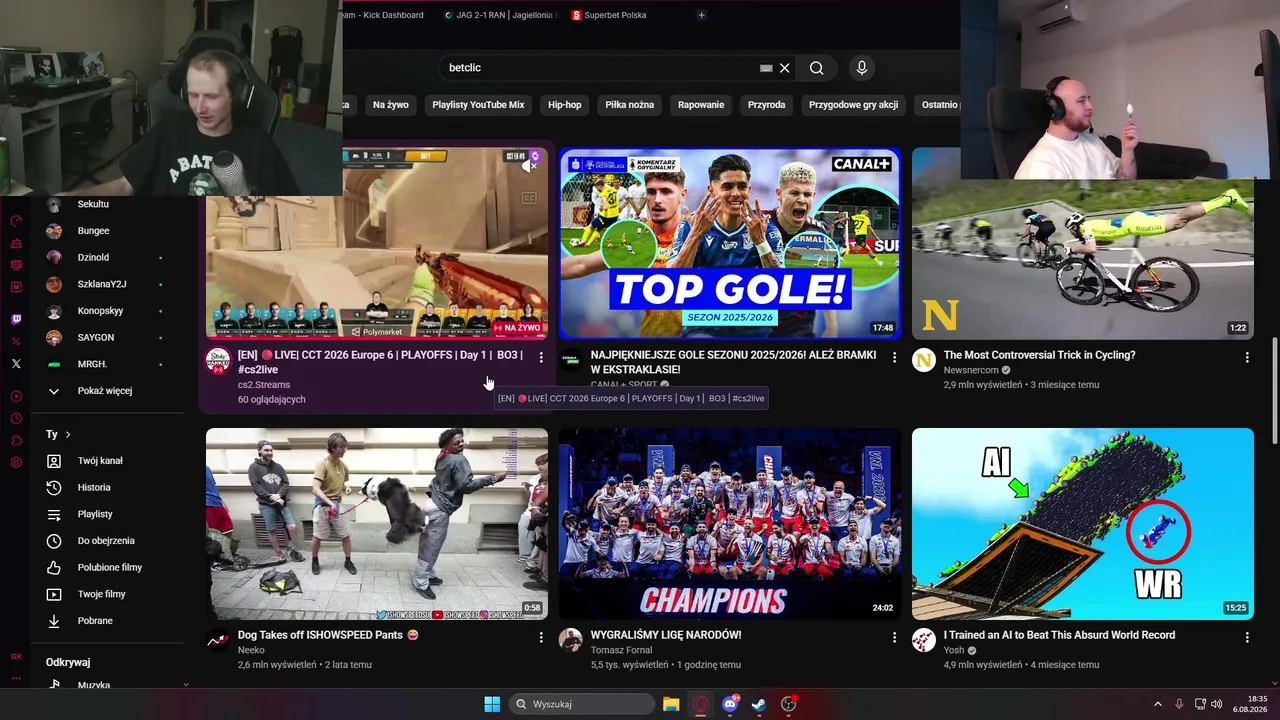
Task: Open "Playlisty" in the sidebar
Action: (x=105, y=514)
